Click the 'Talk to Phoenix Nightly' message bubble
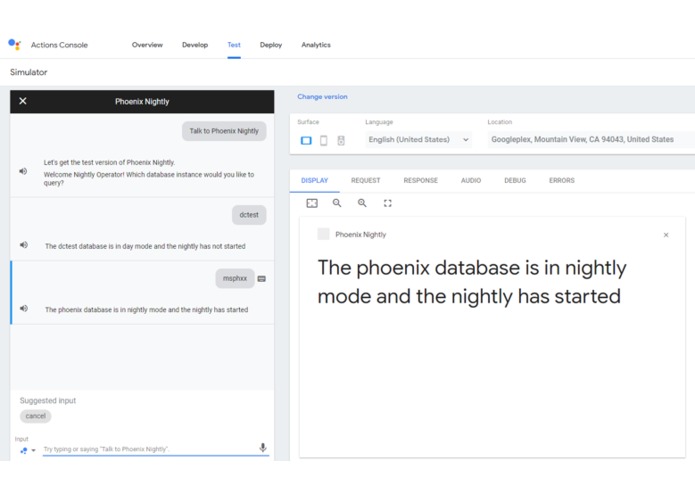 [224, 131]
